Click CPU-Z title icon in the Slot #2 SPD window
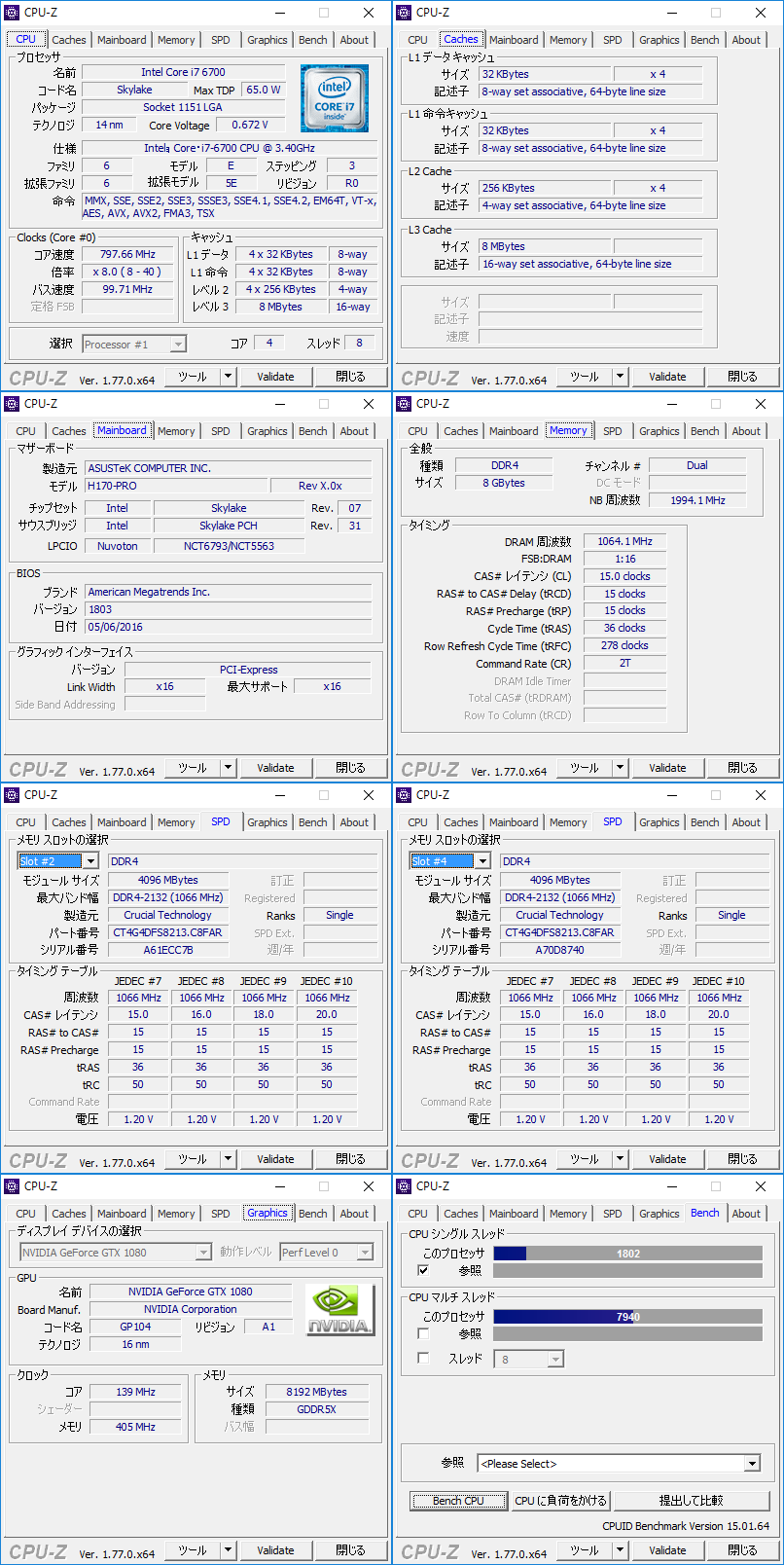This screenshot has height=1565, width=784. tap(13, 795)
